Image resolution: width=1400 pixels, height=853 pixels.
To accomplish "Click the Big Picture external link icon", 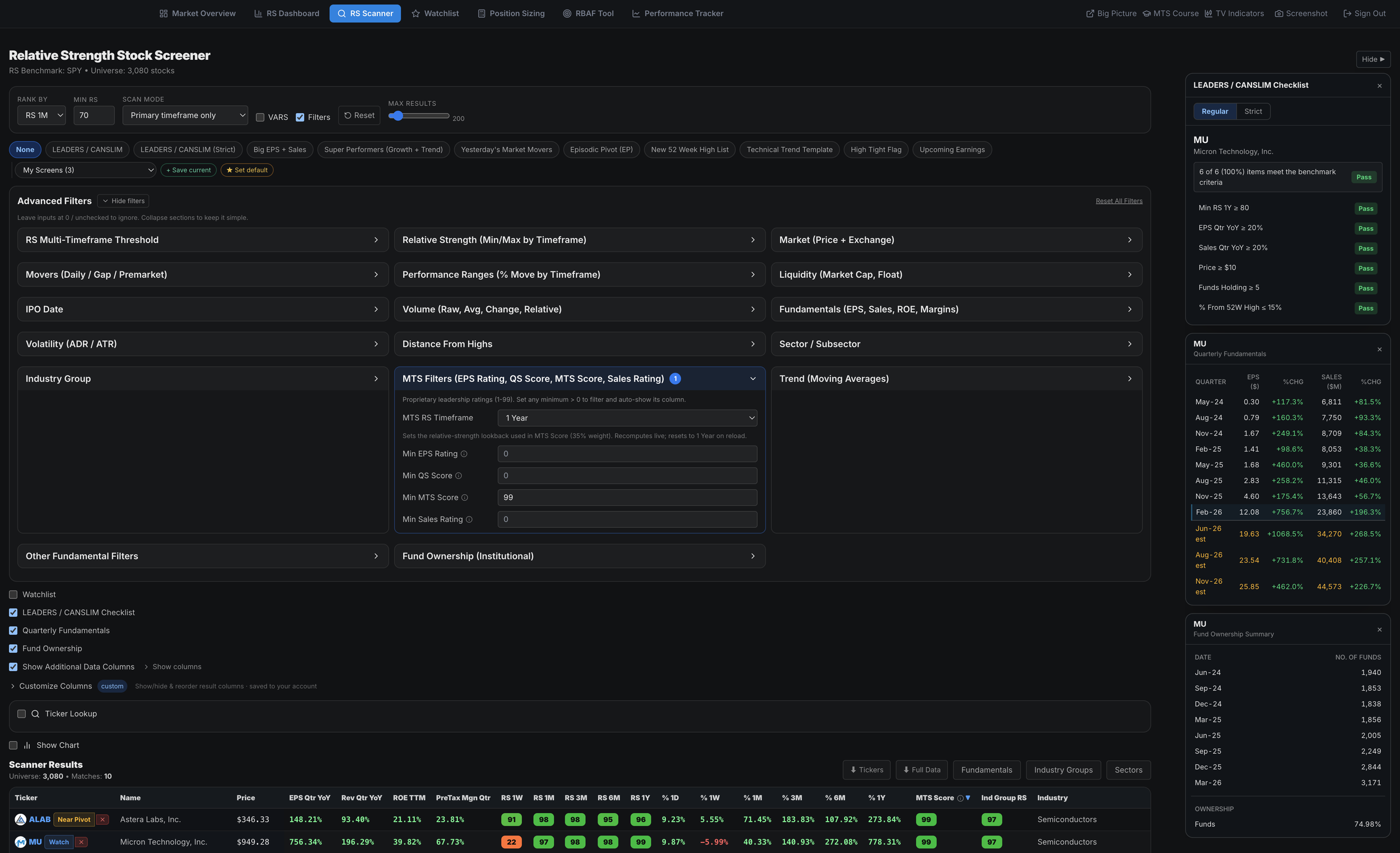I will [x=1090, y=13].
